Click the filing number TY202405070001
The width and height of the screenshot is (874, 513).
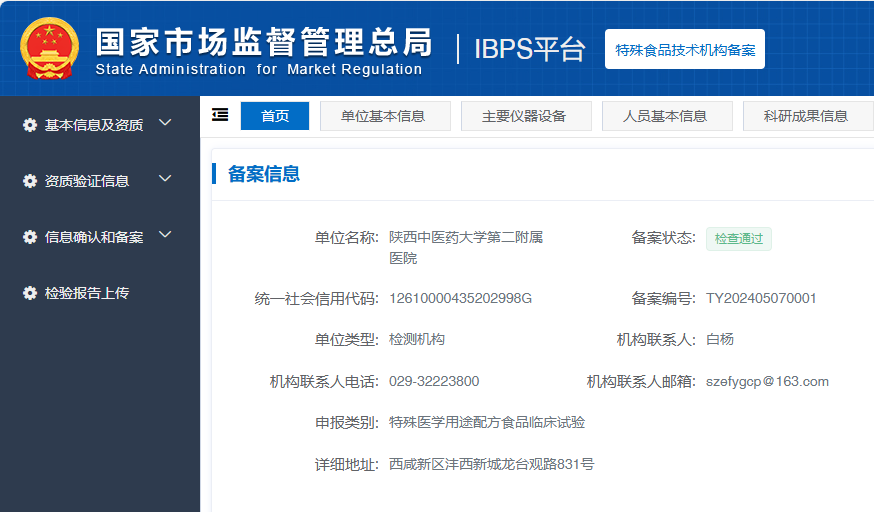(761, 298)
